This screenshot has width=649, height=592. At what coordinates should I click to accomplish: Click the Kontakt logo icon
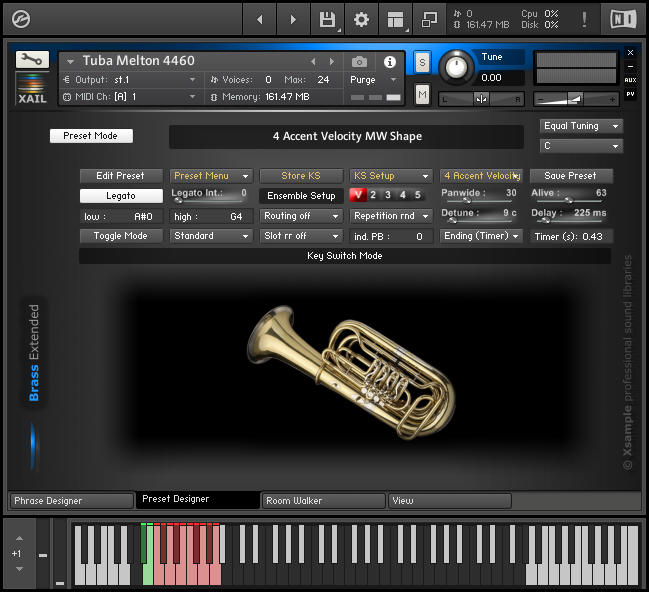pos(21,19)
